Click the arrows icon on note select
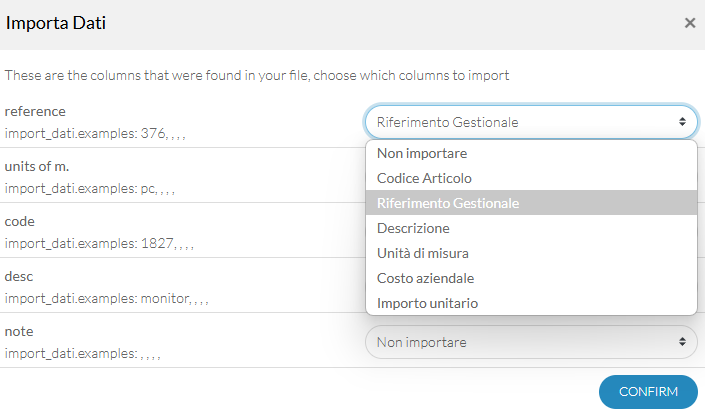The height and width of the screenshot is (414, 705). (x=682, y=342)
